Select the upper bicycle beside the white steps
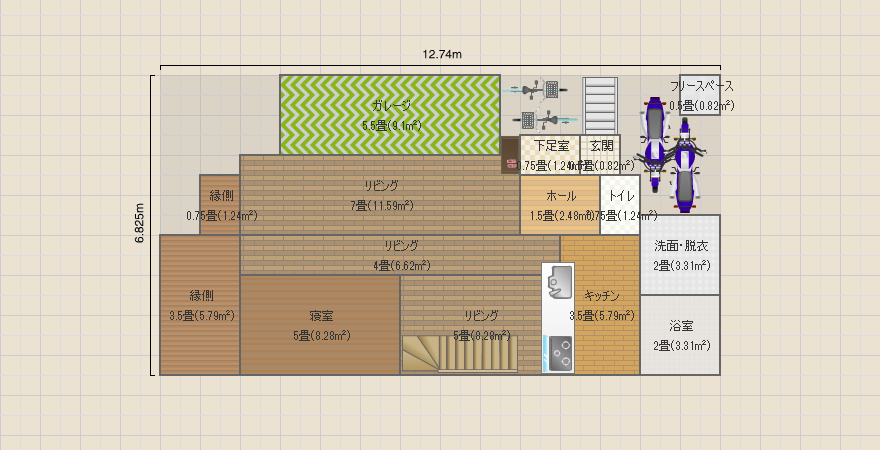Image resolution: width=880 pixels, height=450 pixels. pyautogui.click(x=534, y=89)
